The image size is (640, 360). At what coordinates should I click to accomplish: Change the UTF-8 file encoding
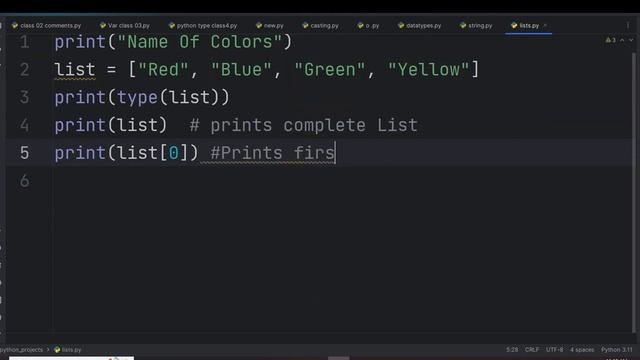(554, 350)
